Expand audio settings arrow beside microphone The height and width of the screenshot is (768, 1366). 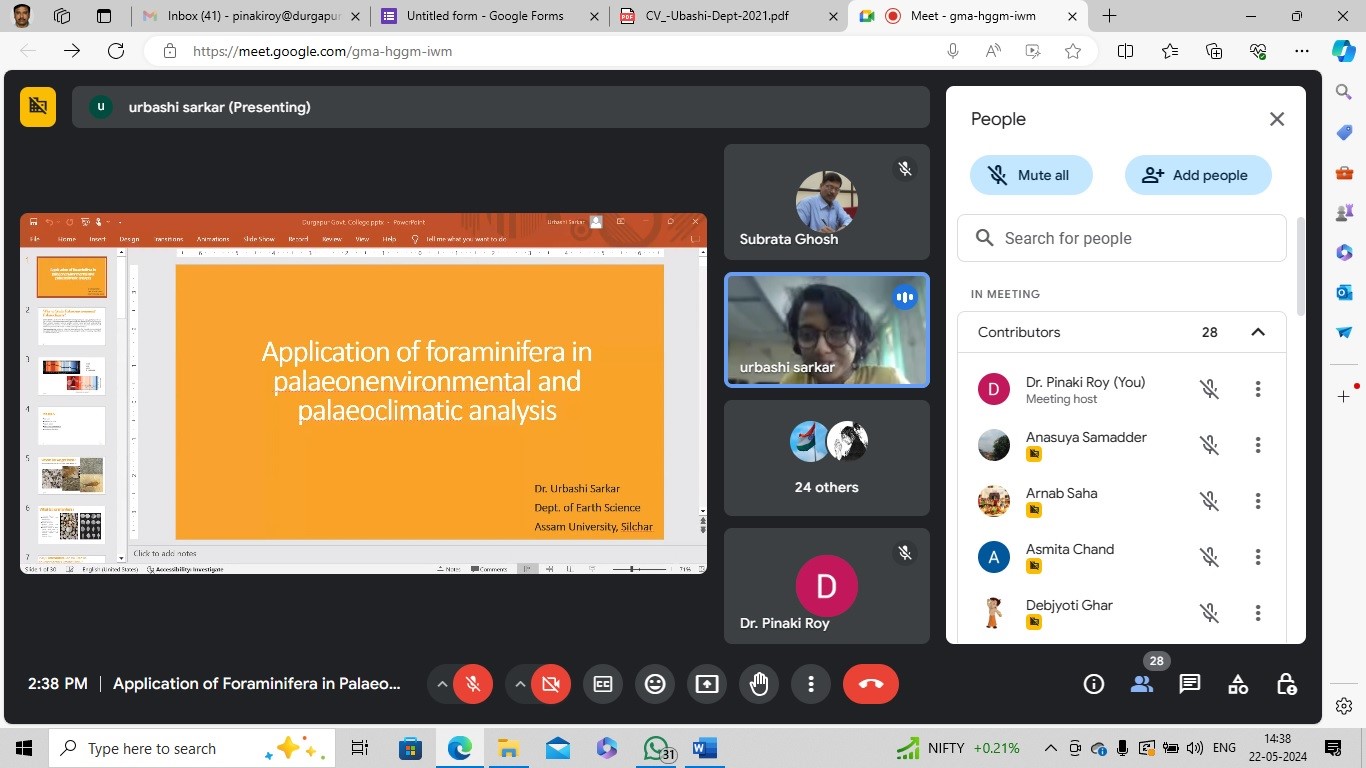[x=441, y=684]
